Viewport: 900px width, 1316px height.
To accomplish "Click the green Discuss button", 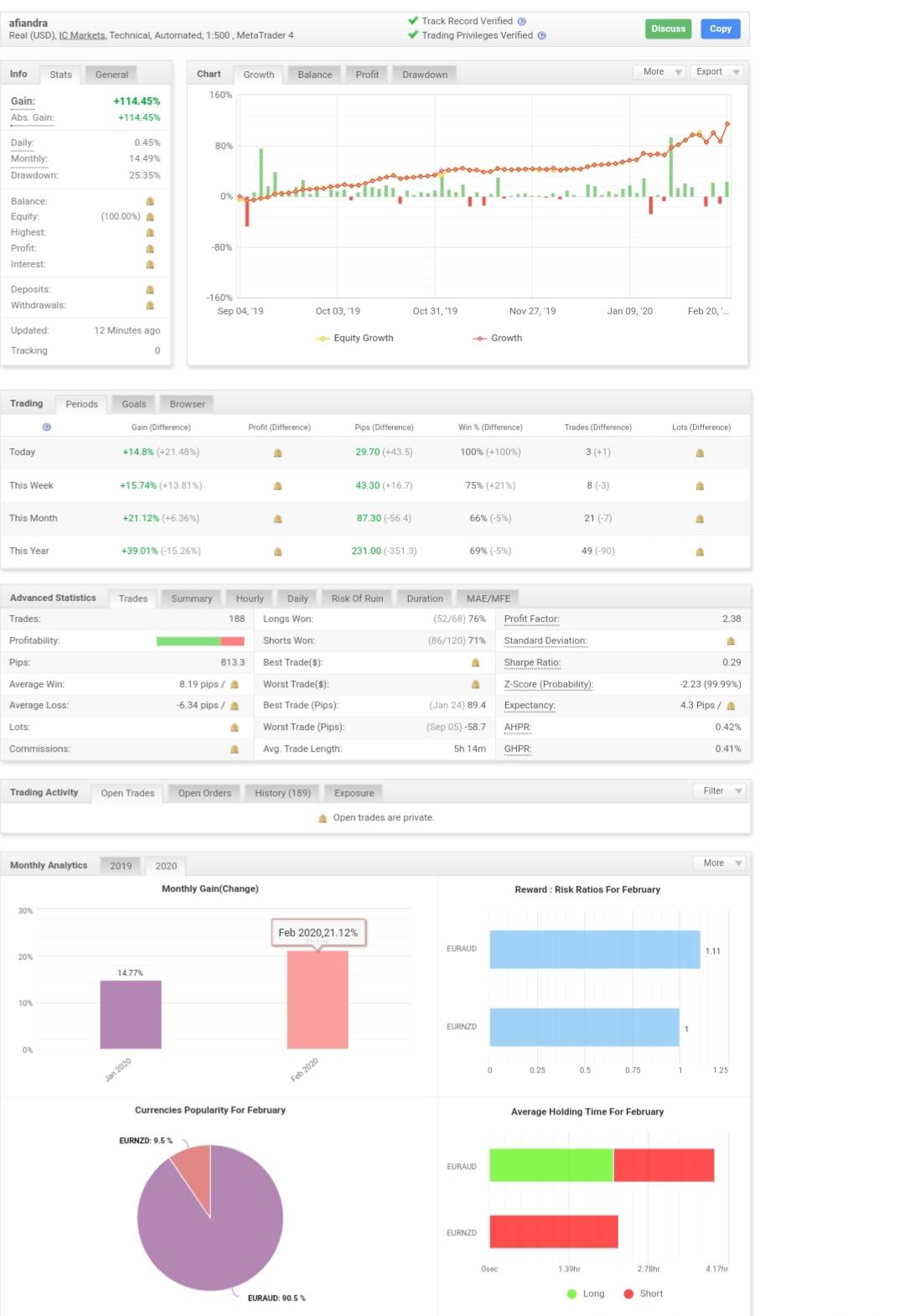I will click(669, 28).
